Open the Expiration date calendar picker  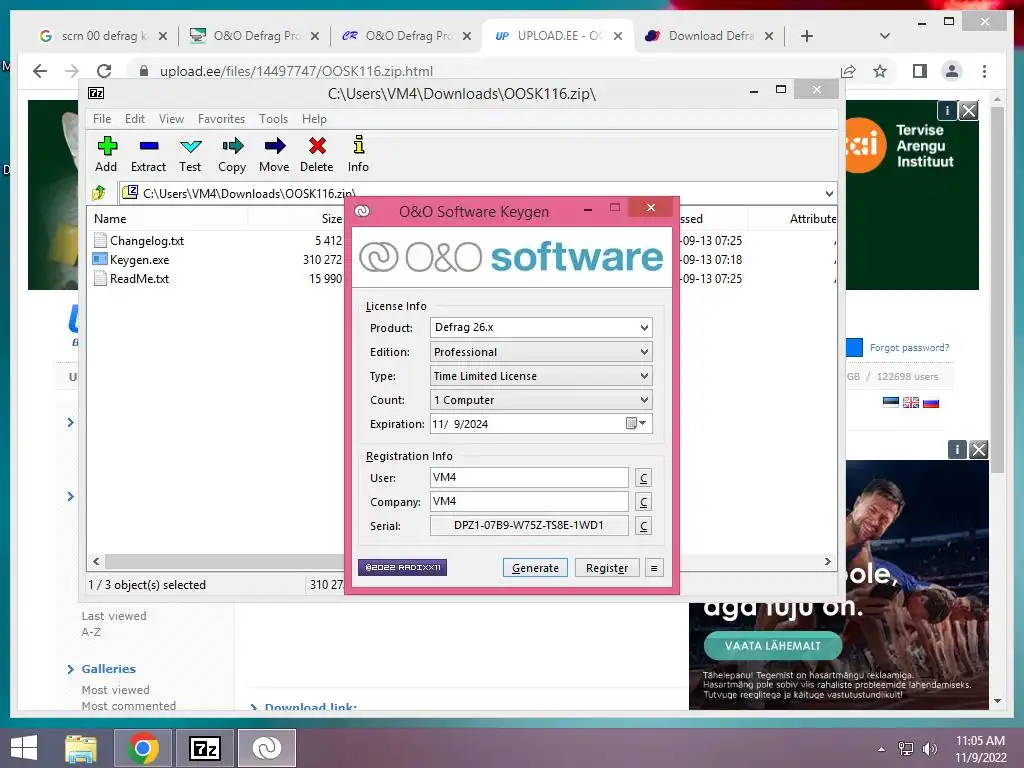[x=636, y=424]
